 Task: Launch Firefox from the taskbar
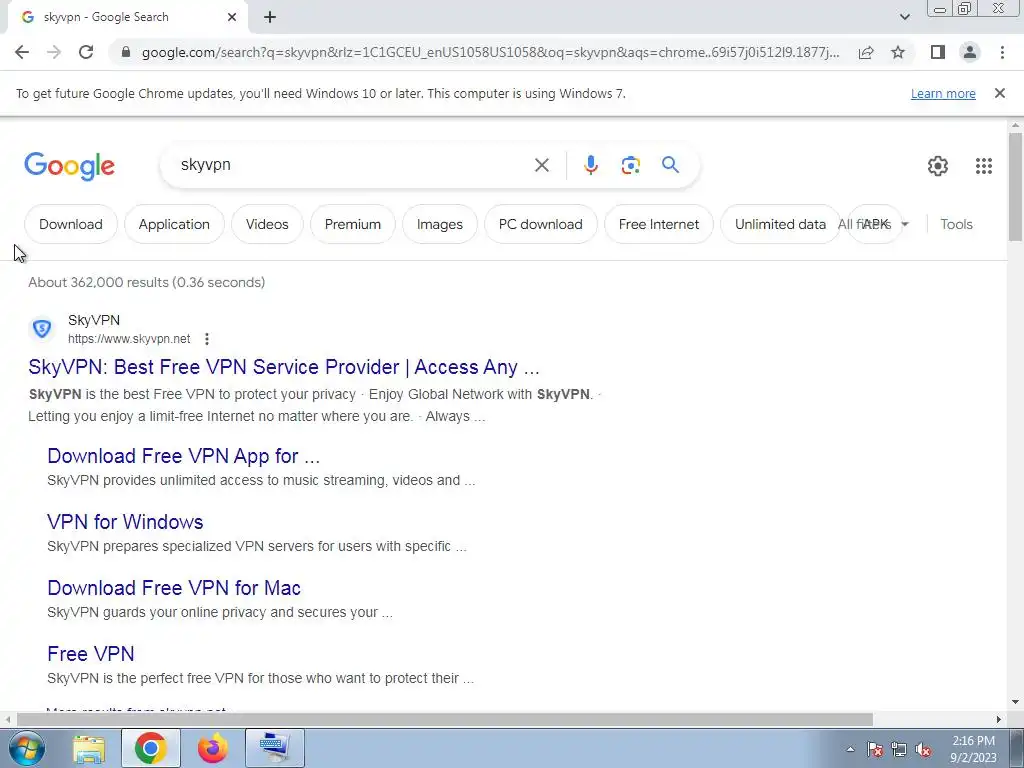pyautogui.click(x=213, y=748)
